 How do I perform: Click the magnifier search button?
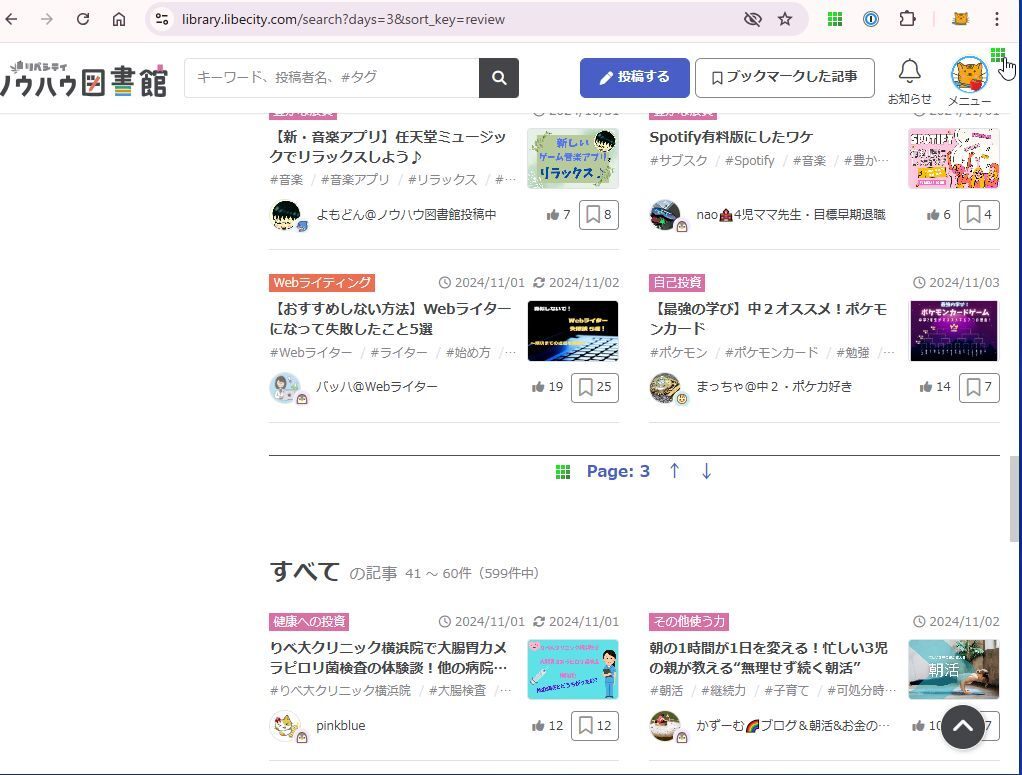click(x=499, y=78)
